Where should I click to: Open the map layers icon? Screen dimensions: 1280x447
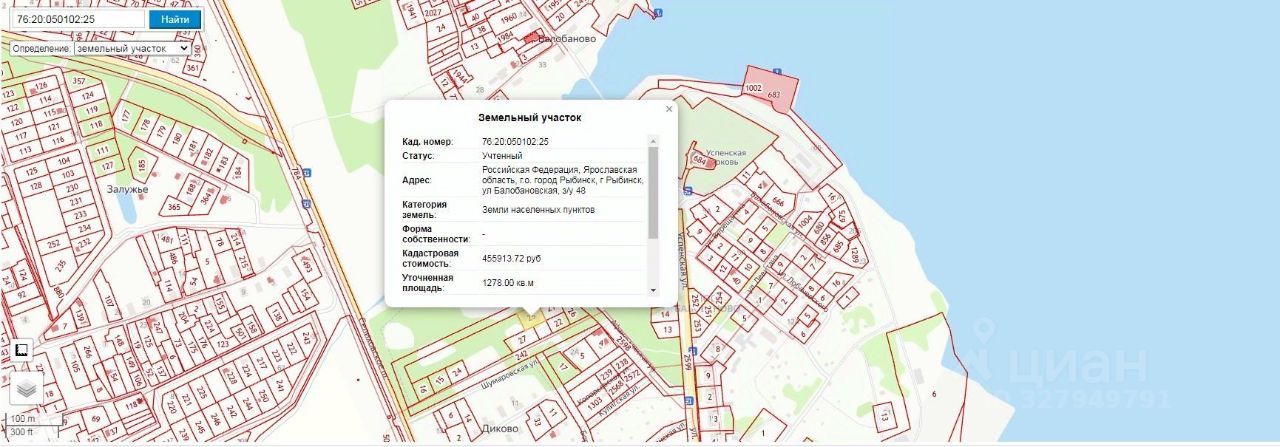[x=27, y=389]
